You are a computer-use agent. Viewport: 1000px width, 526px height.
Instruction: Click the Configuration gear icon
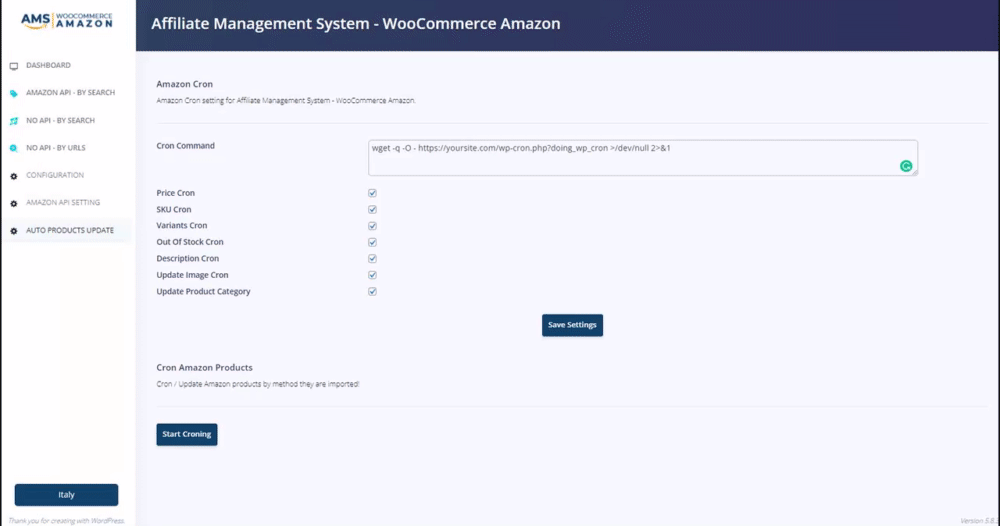13,176
